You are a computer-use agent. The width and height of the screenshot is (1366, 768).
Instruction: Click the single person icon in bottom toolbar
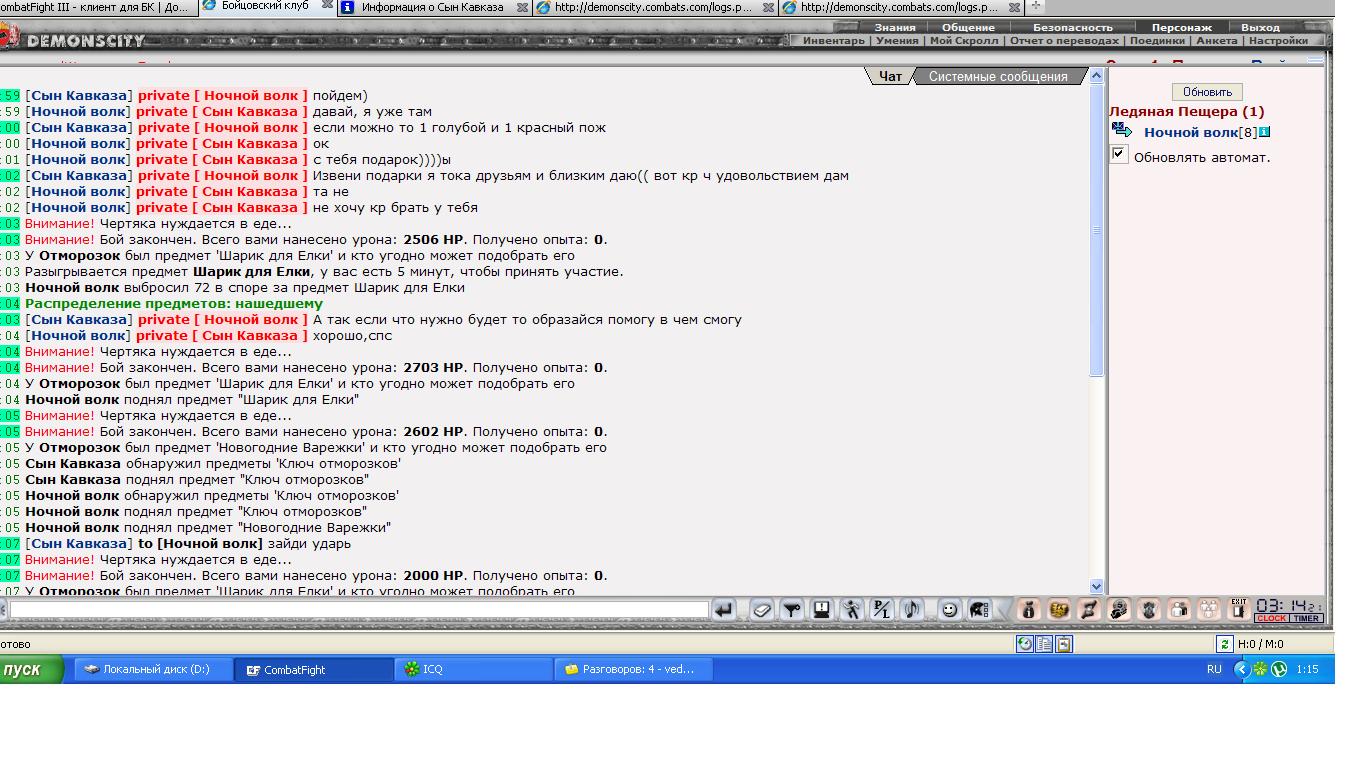(1180, 609)
